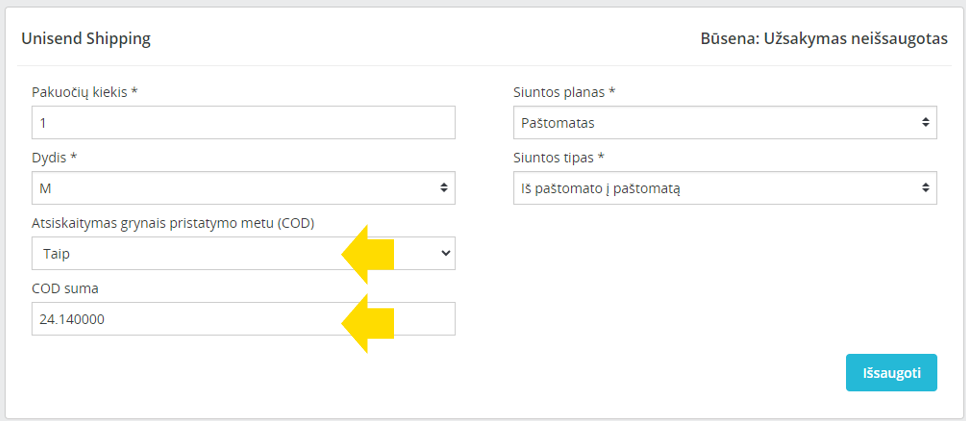Expand the Siuntos tipas dropdown

[725, 188]
